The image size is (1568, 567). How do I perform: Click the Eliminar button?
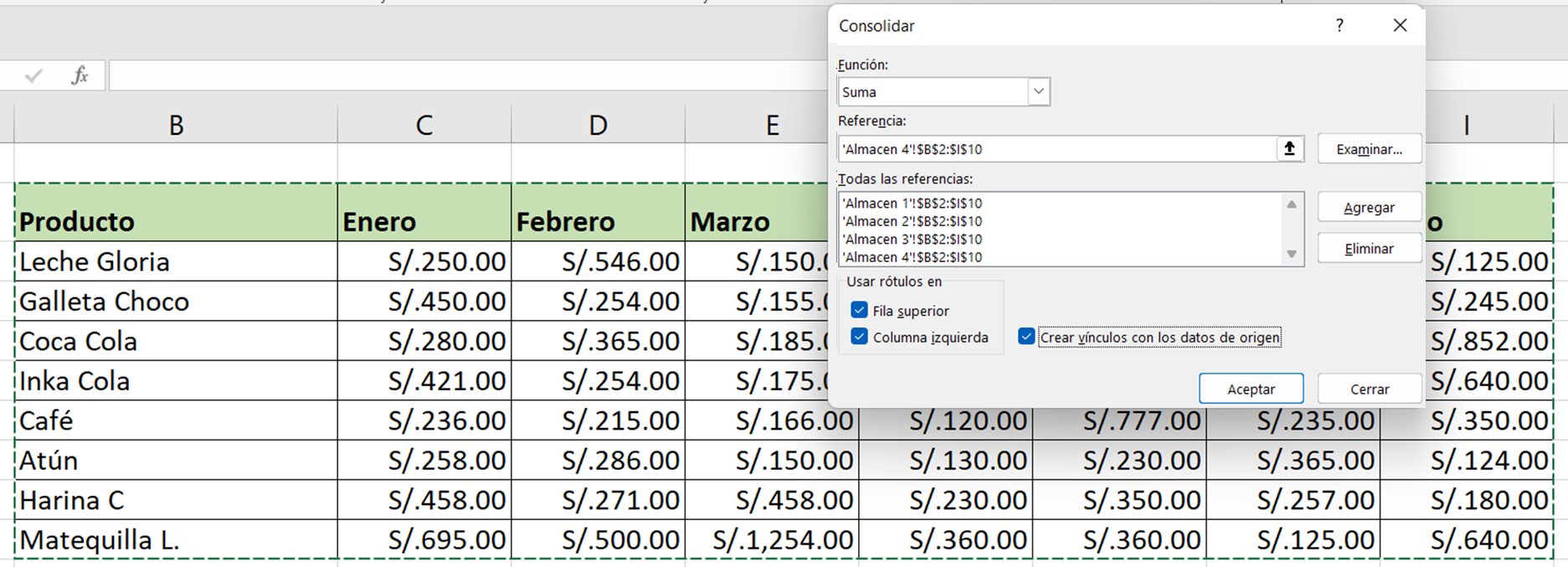pos(1369,249)
